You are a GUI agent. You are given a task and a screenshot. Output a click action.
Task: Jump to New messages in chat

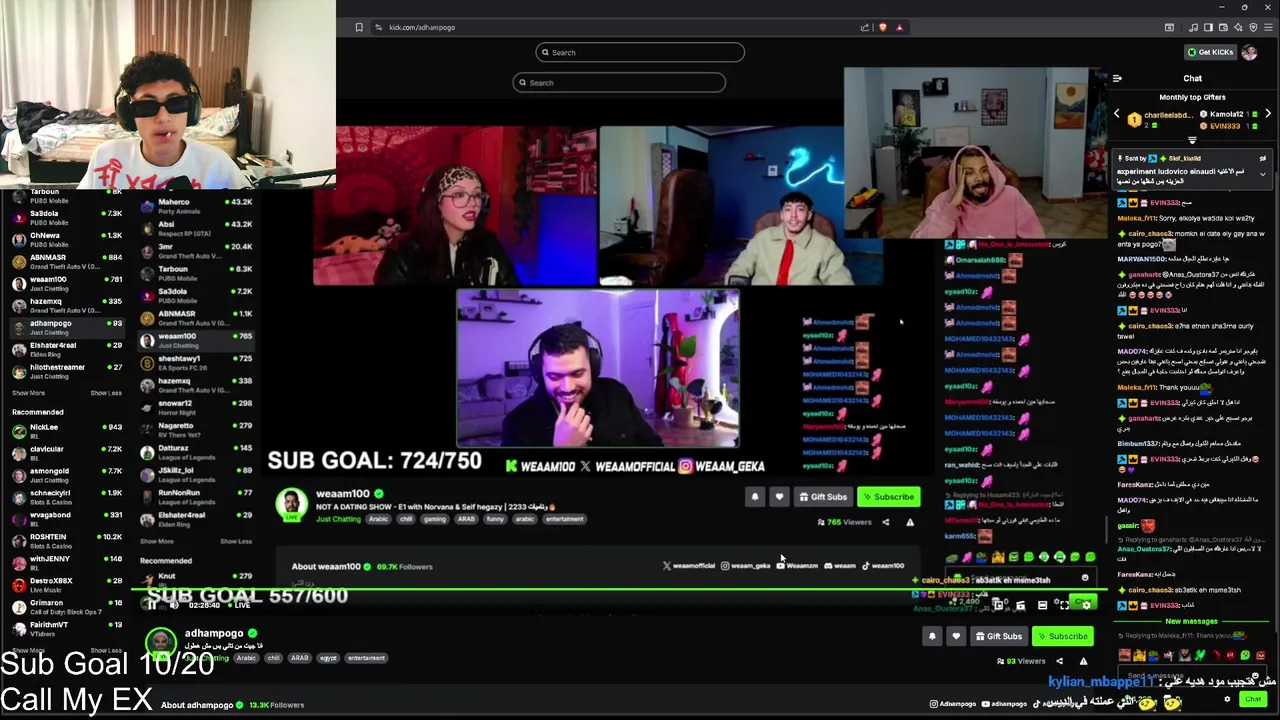point(1192,621)
